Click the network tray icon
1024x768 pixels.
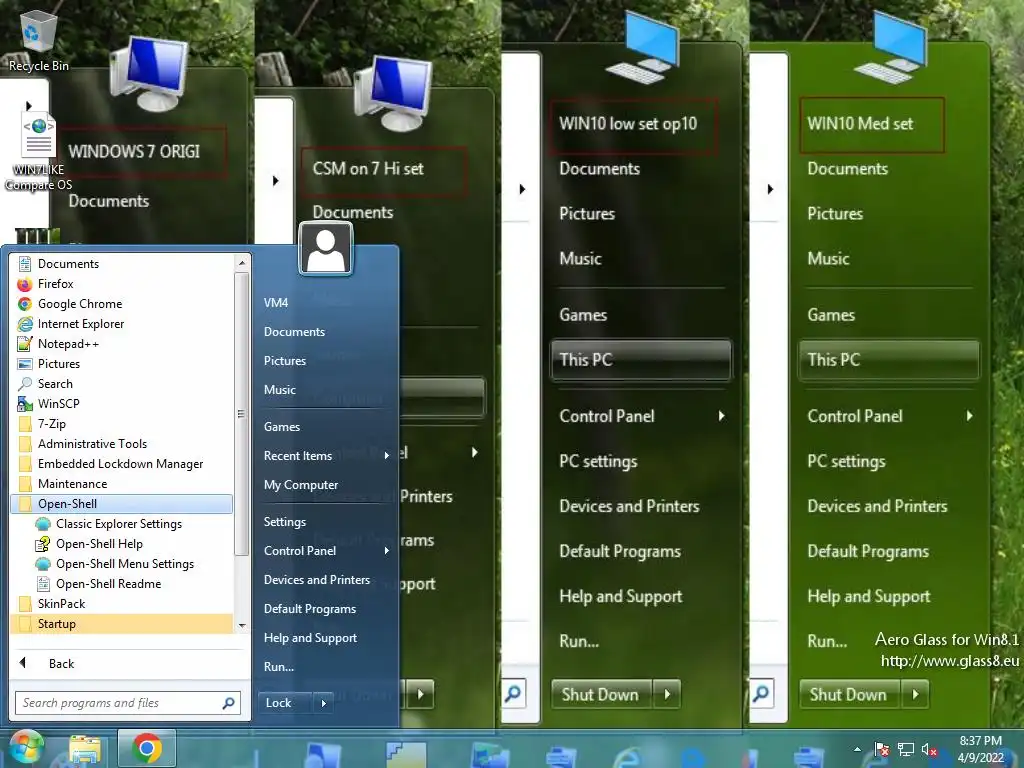905,749
